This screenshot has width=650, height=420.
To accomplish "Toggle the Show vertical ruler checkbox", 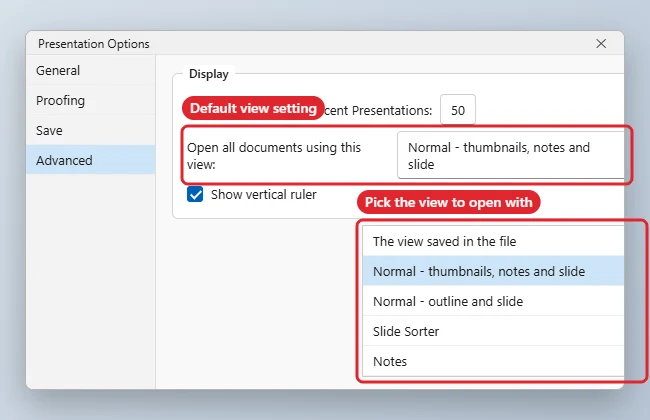I will coord(195,194).
